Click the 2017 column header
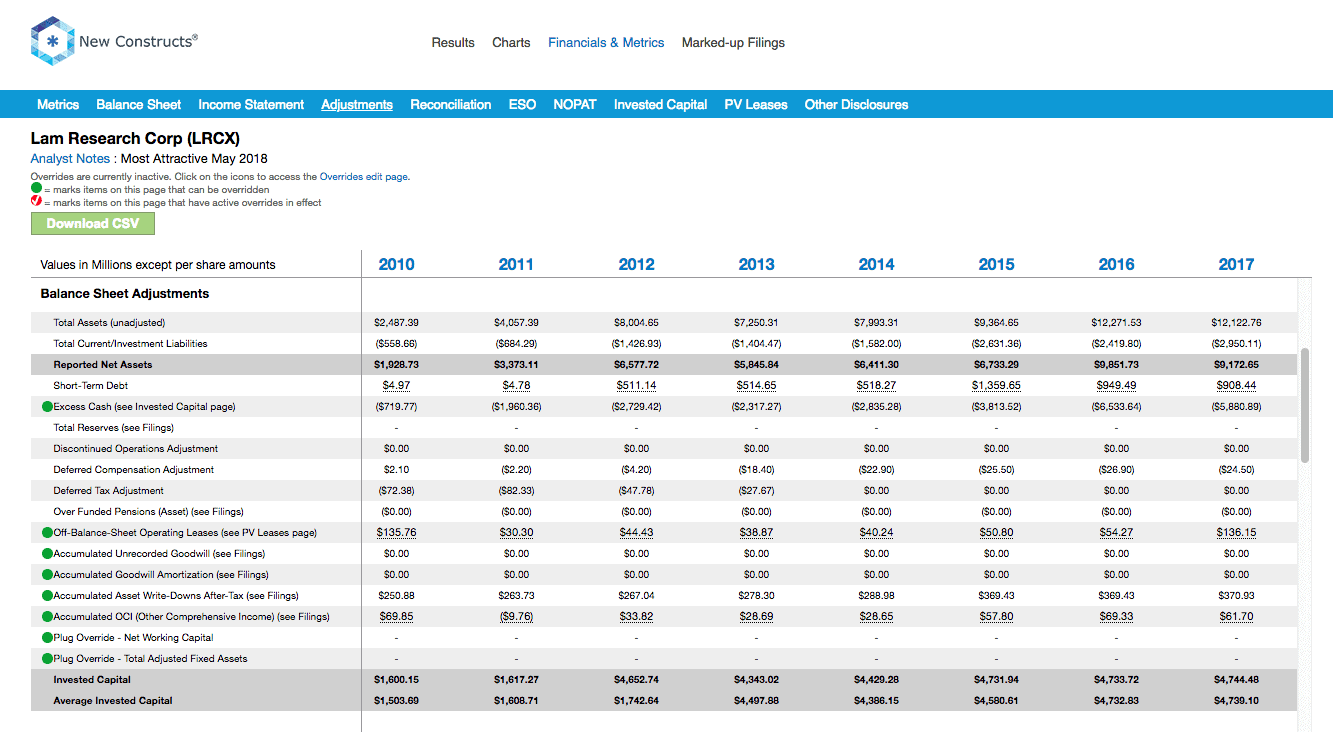This screenshot has width=1333, height=732. pyautogui.click(x=1236, y=264)
